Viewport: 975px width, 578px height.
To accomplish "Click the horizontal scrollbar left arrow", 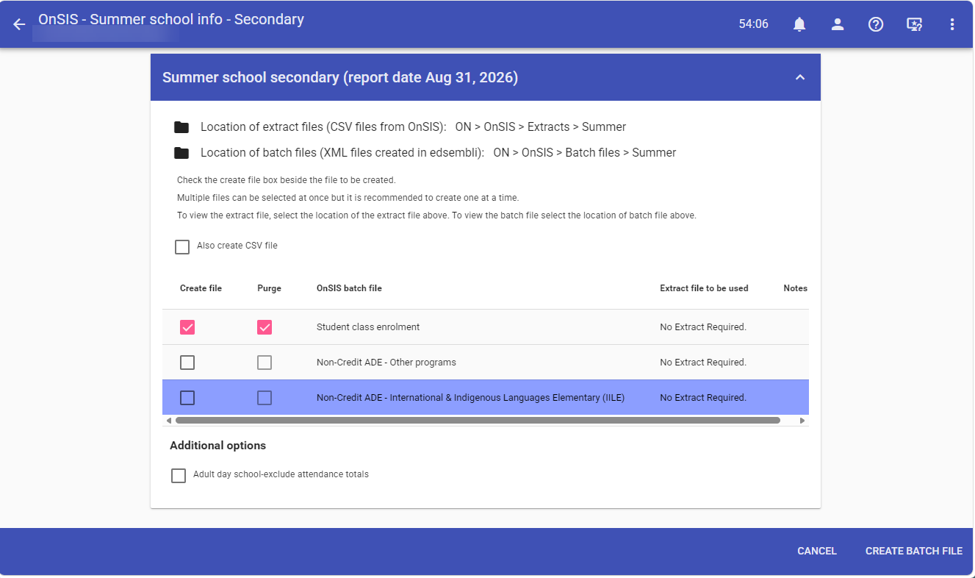I will 169,421.
